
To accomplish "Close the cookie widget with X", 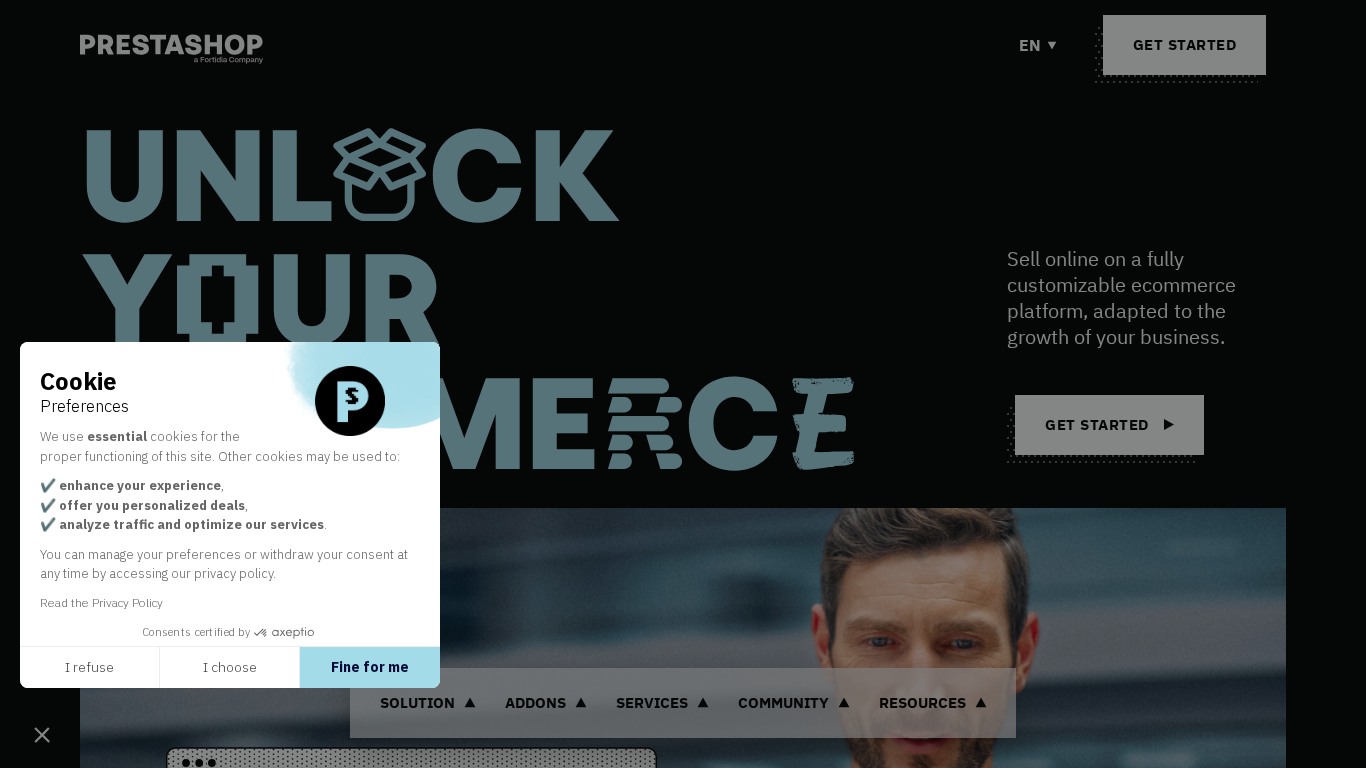I will click(x=42, y=735).
